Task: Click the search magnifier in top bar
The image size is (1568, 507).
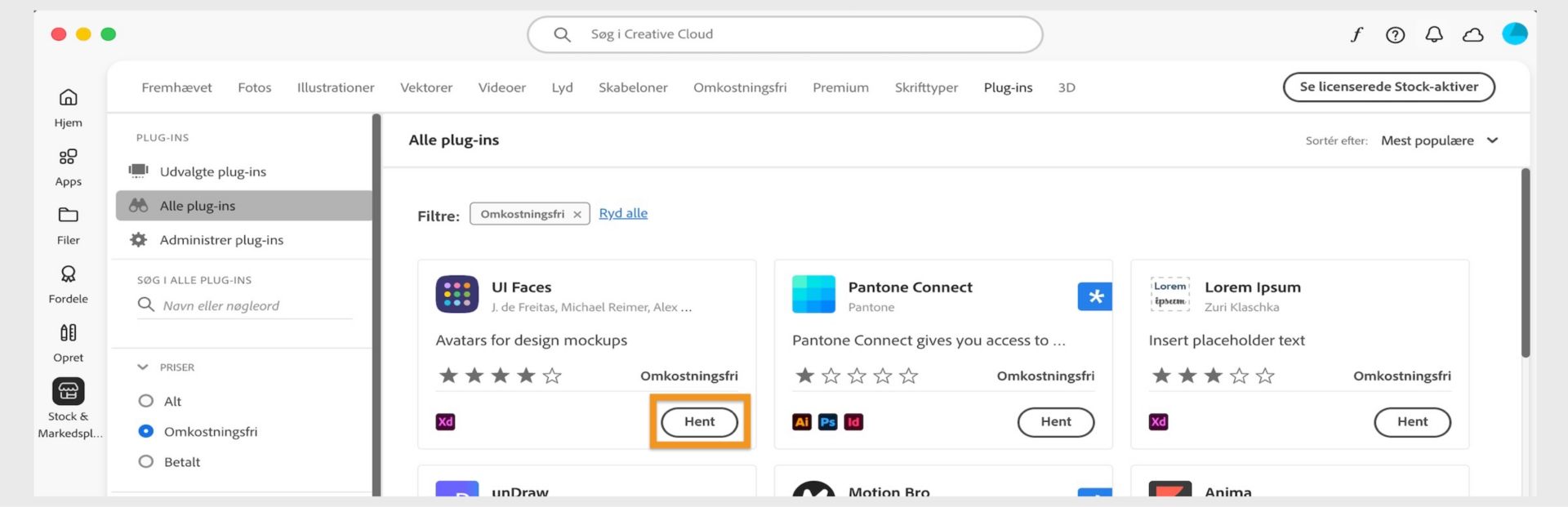Action: [x=562, y=34]
